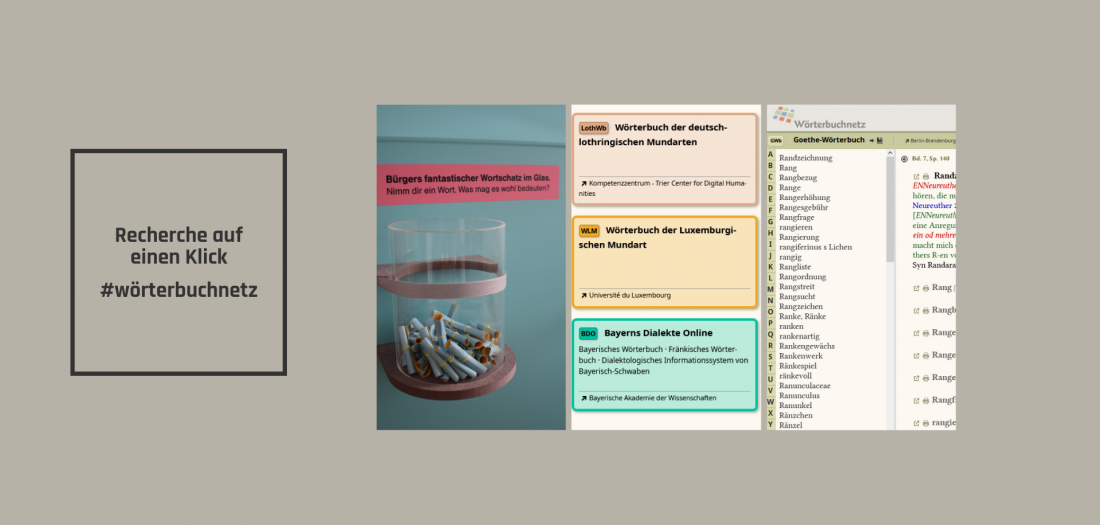Select letter M in the alphabet index
Screen dimensions: 1100x525
(x=770, y=289)
